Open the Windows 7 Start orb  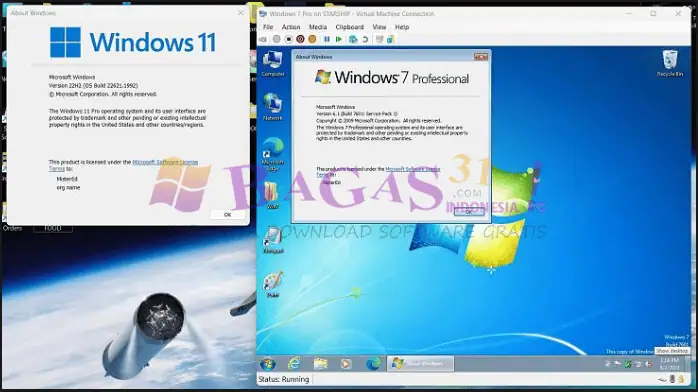[268, 364]
